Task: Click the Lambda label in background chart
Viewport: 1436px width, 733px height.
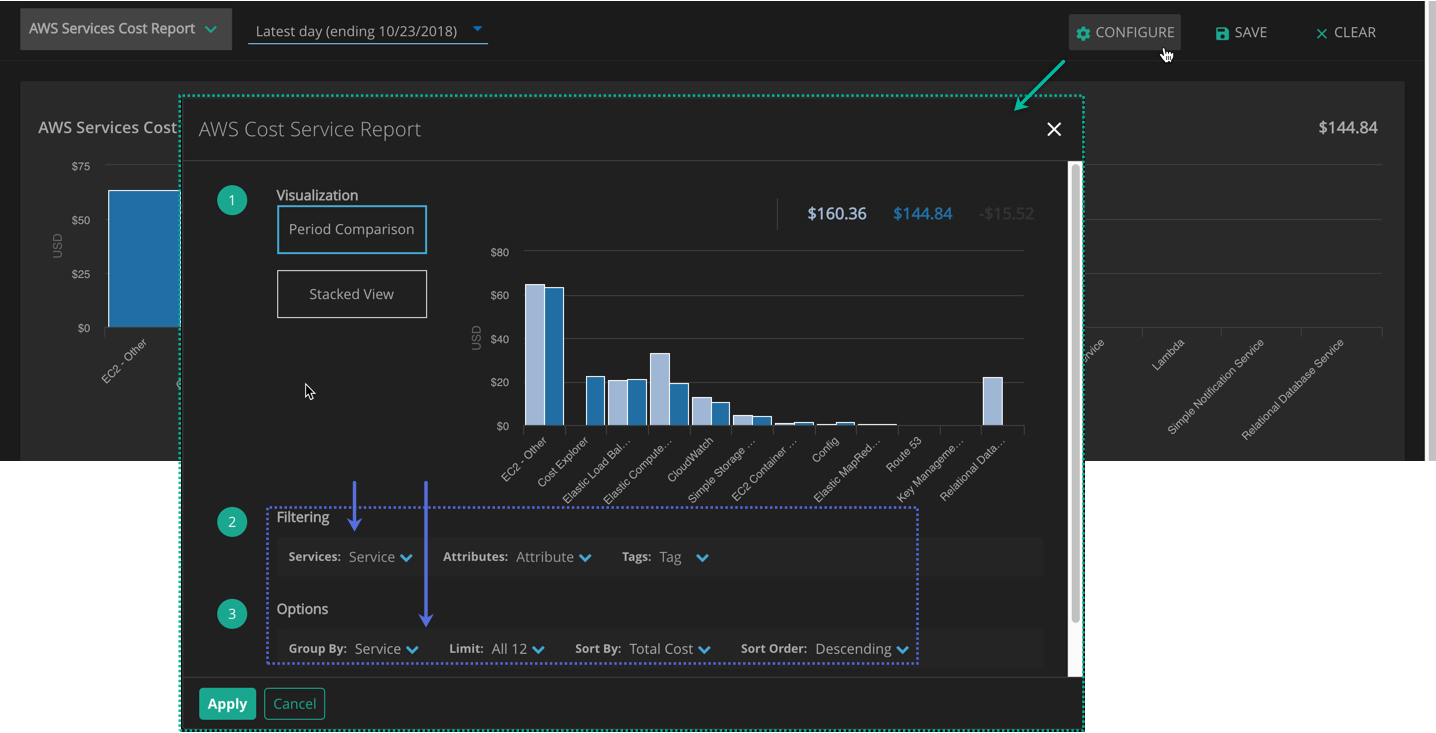Action: (x=1168, y=354)
